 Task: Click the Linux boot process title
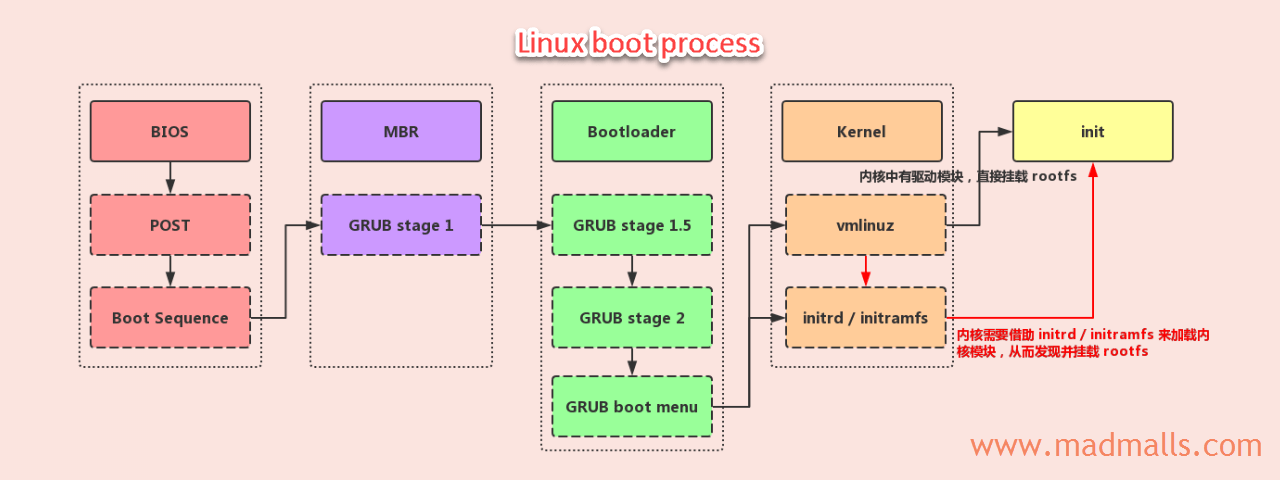[x=639, y=44]
